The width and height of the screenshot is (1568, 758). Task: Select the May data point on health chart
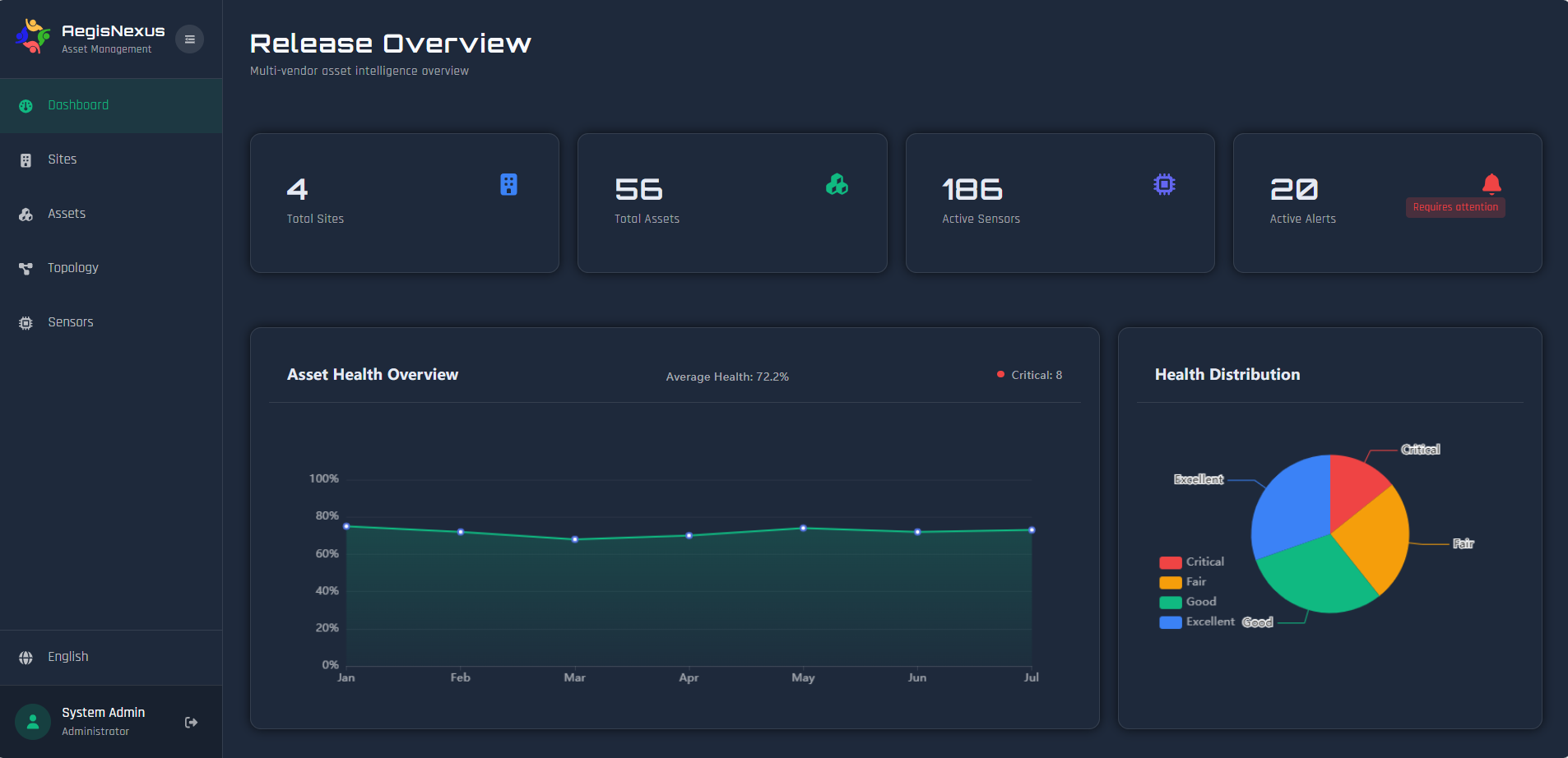point(803,529)
